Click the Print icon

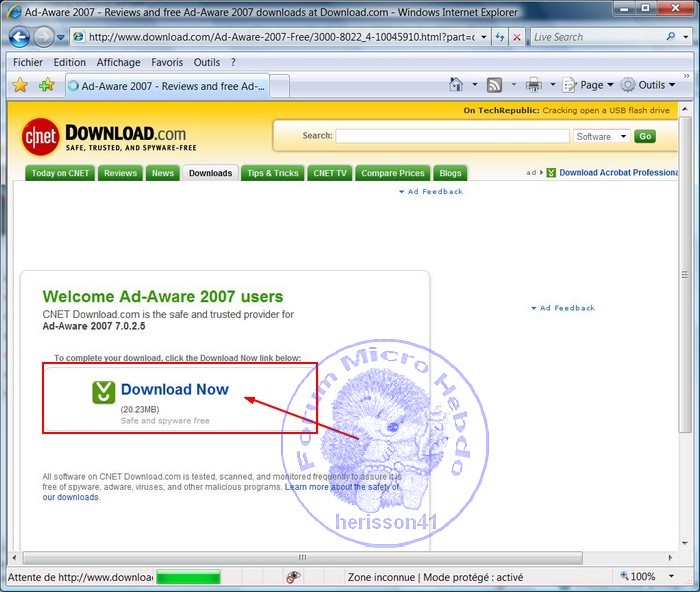[x=533, y=85]
